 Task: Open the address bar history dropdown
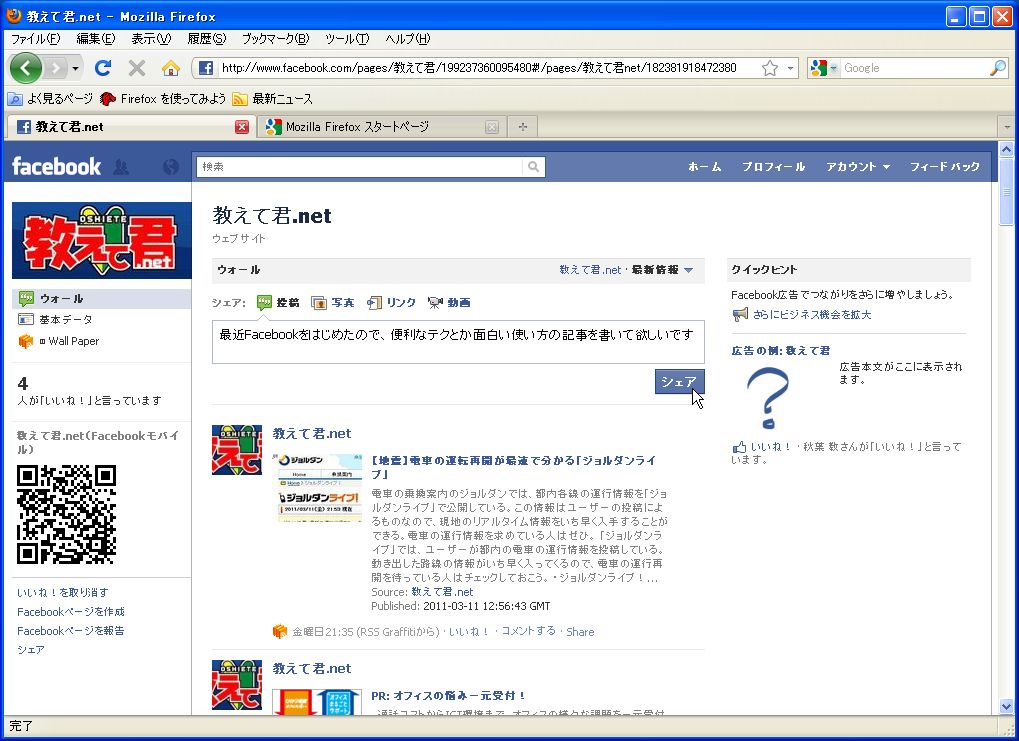pos(790,68)
